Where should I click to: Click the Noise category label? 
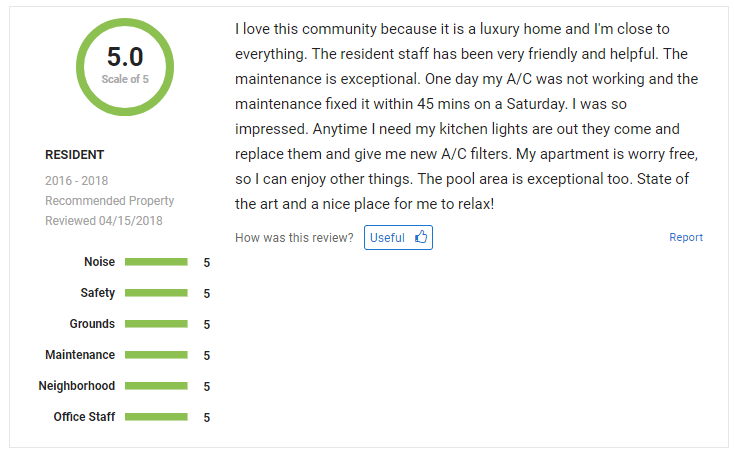(99, 261)
